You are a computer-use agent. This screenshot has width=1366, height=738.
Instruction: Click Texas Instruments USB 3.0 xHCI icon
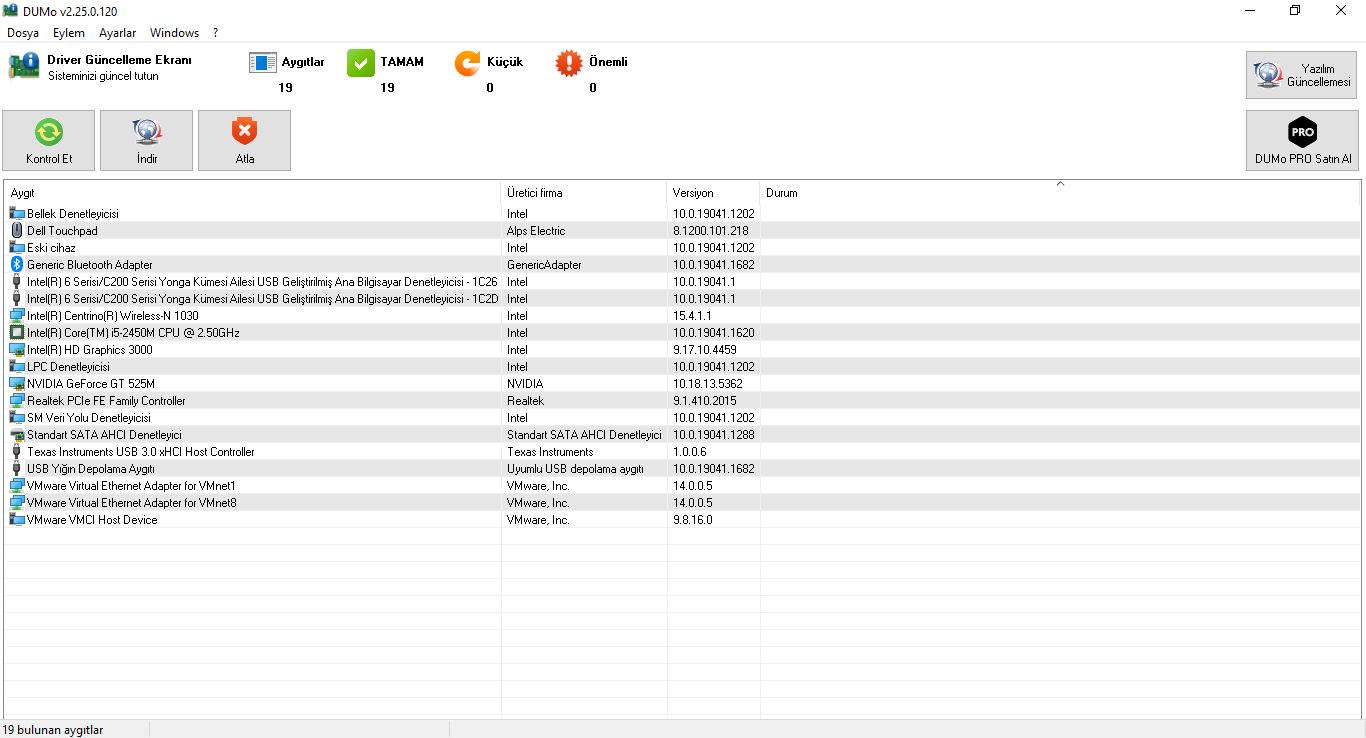pyautogui.click(x=17, y=452)
